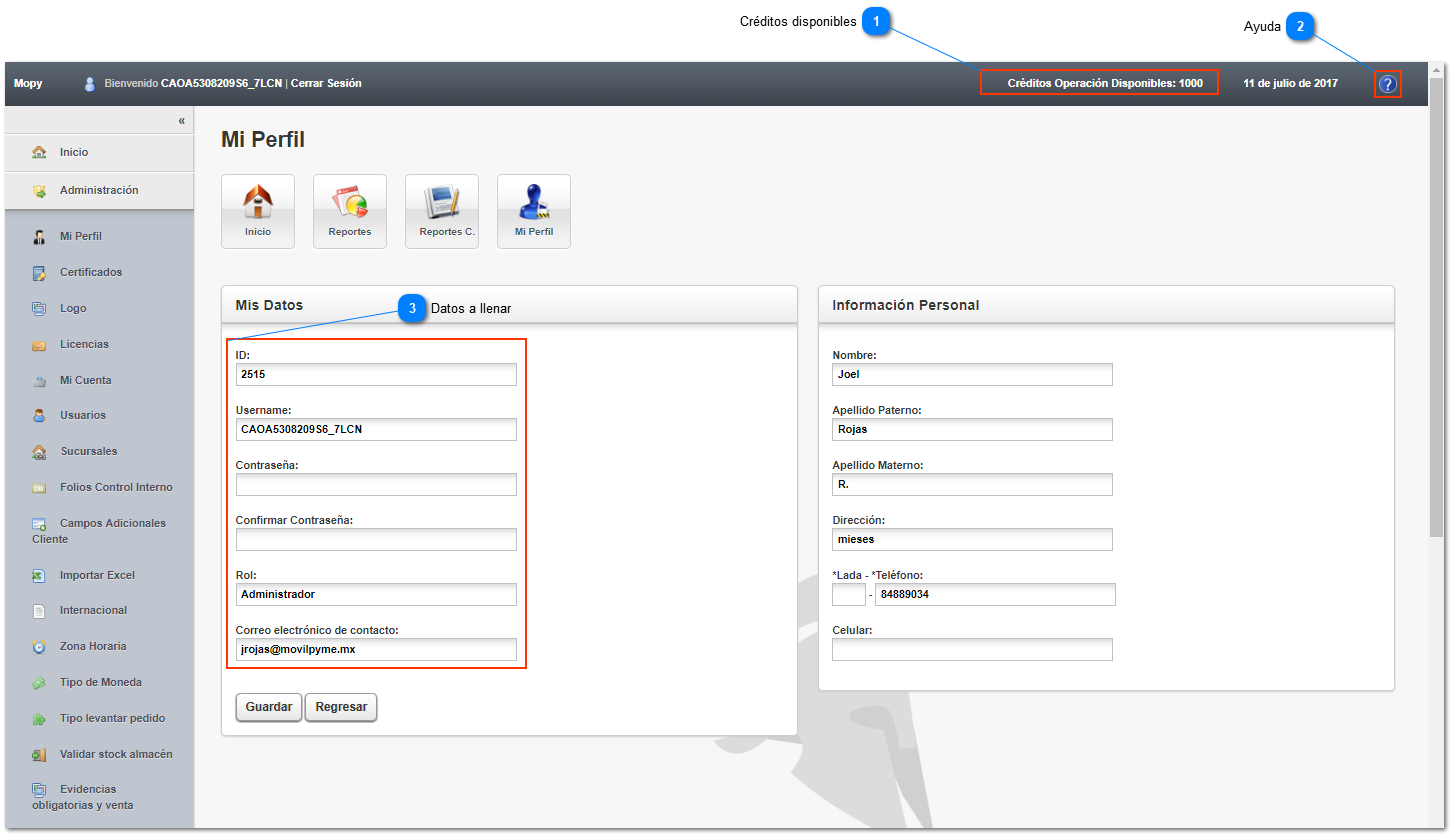Click the date 11 de julio de 2017
The height and width of the screenshot is (837, 1453).
tap(1290, 84)
